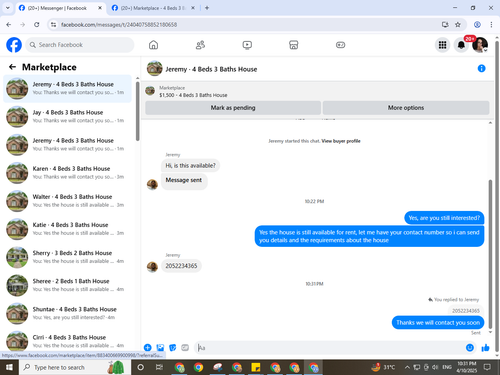Choose a GIF icon in composer

(185, 348)
